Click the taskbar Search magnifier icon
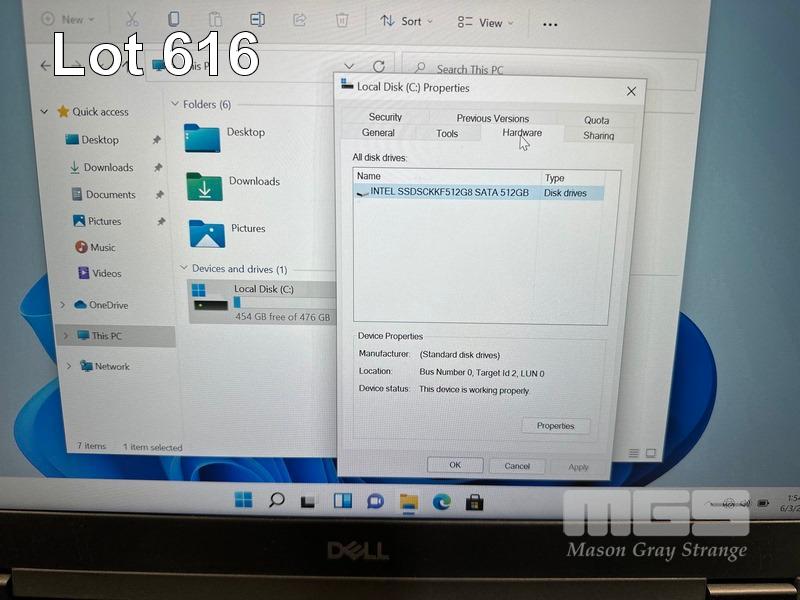Screen dimensions: 800x600 (x=276, y=501)
